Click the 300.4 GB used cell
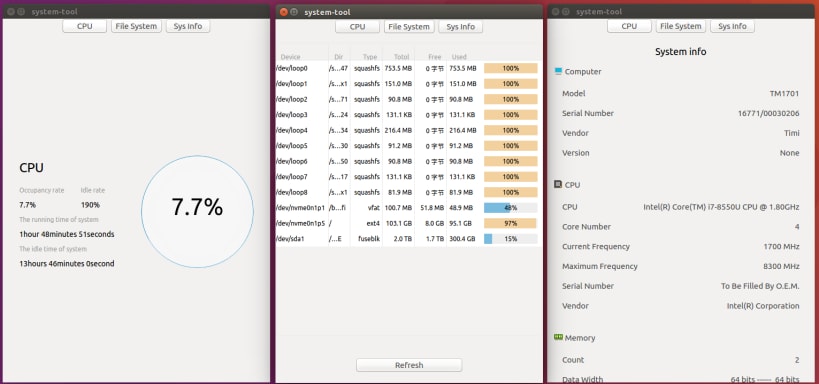The image size is (819, 384). pos(463,239)
